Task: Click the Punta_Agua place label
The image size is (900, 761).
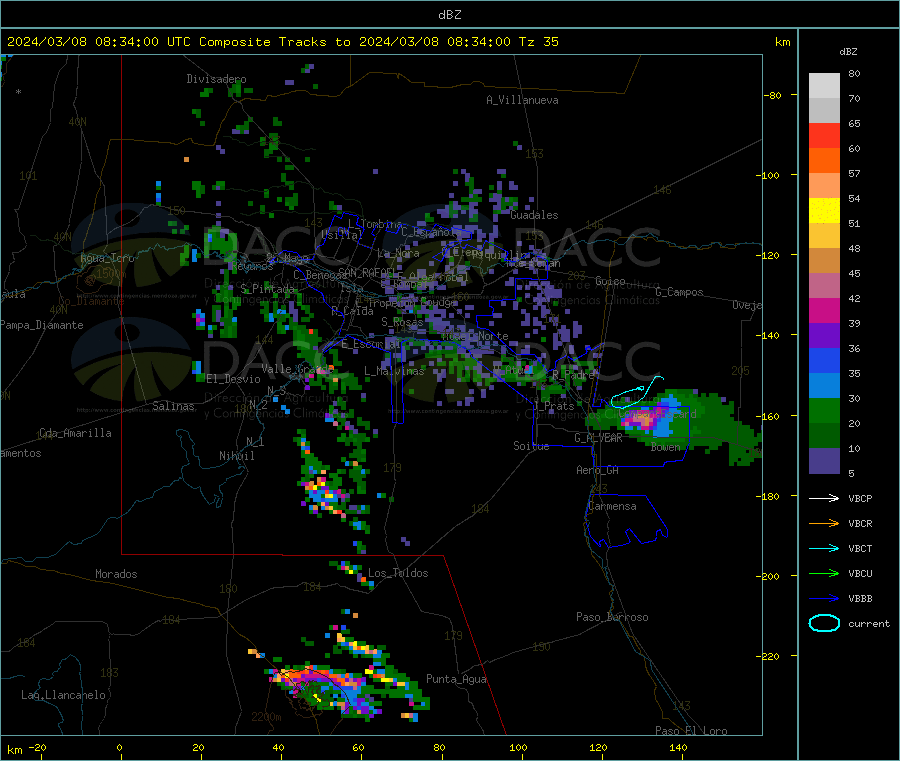Action: (456, 679)
